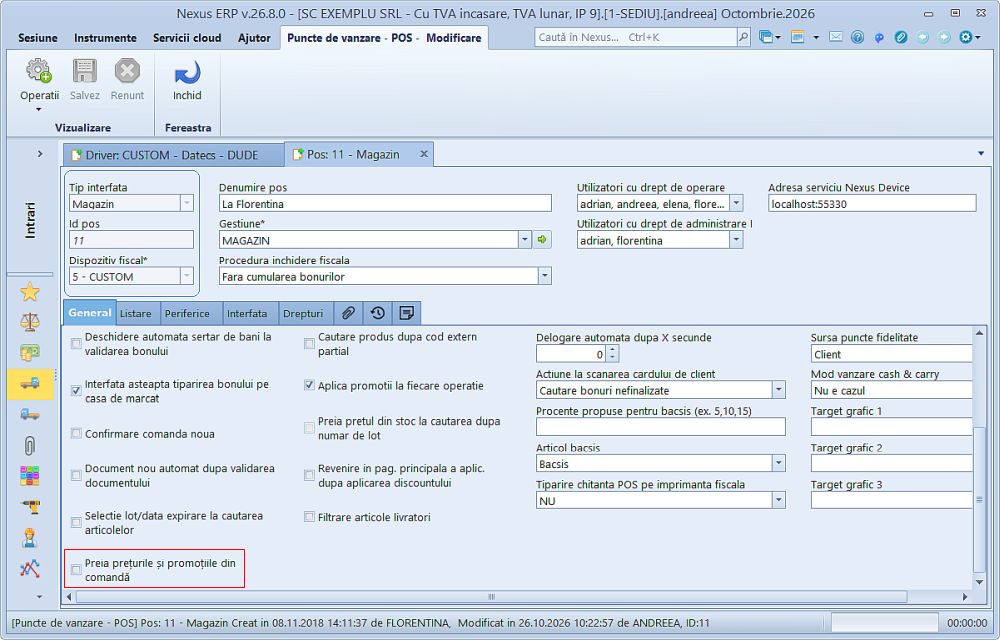Open the worker with helmet sidebar icon
Viewport: 1000px width, 640px height.
[29, 537]
